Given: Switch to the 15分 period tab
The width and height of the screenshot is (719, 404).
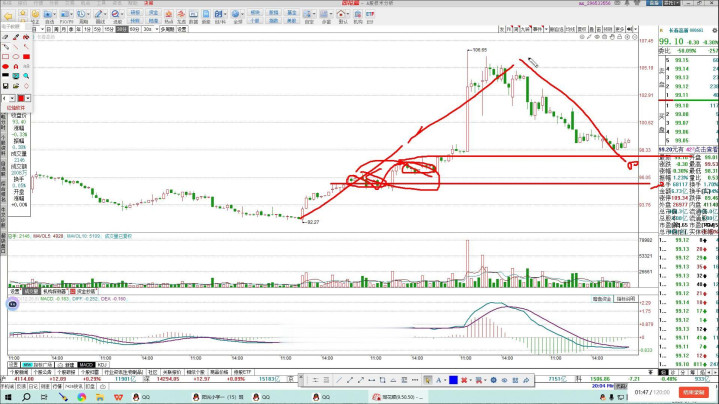Looking at the screenshot, I should tap(108, 29).
